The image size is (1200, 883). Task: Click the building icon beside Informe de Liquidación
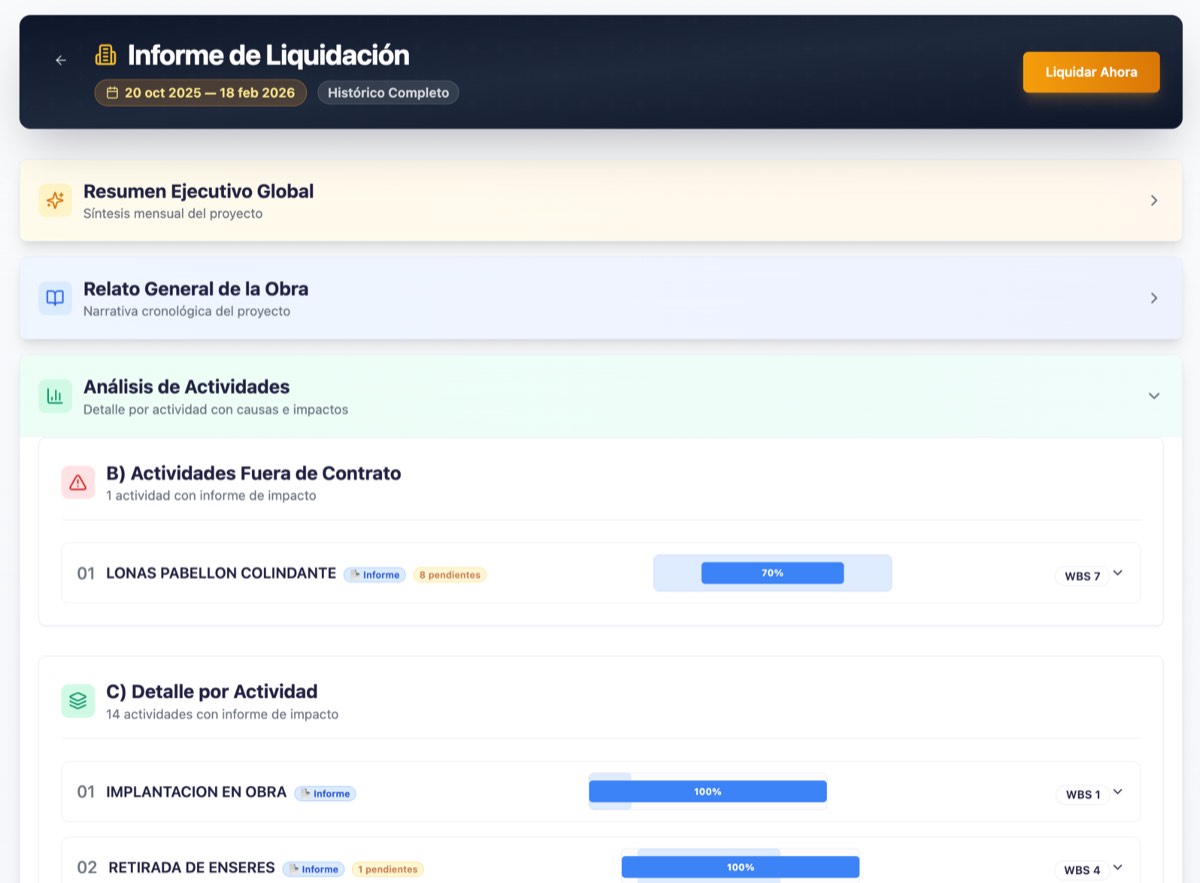(x=105, y=55)
